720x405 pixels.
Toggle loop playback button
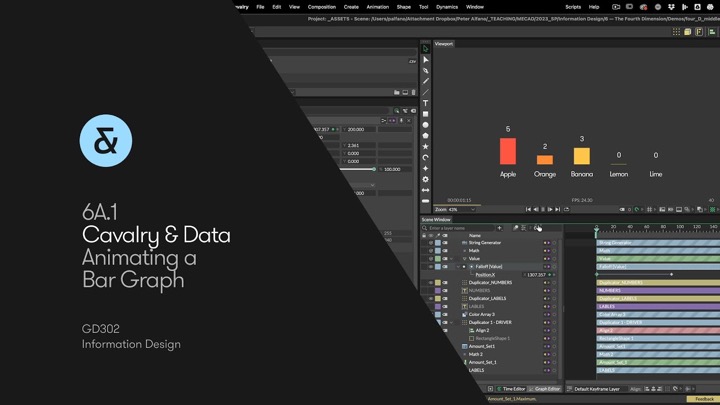[567, 209]
